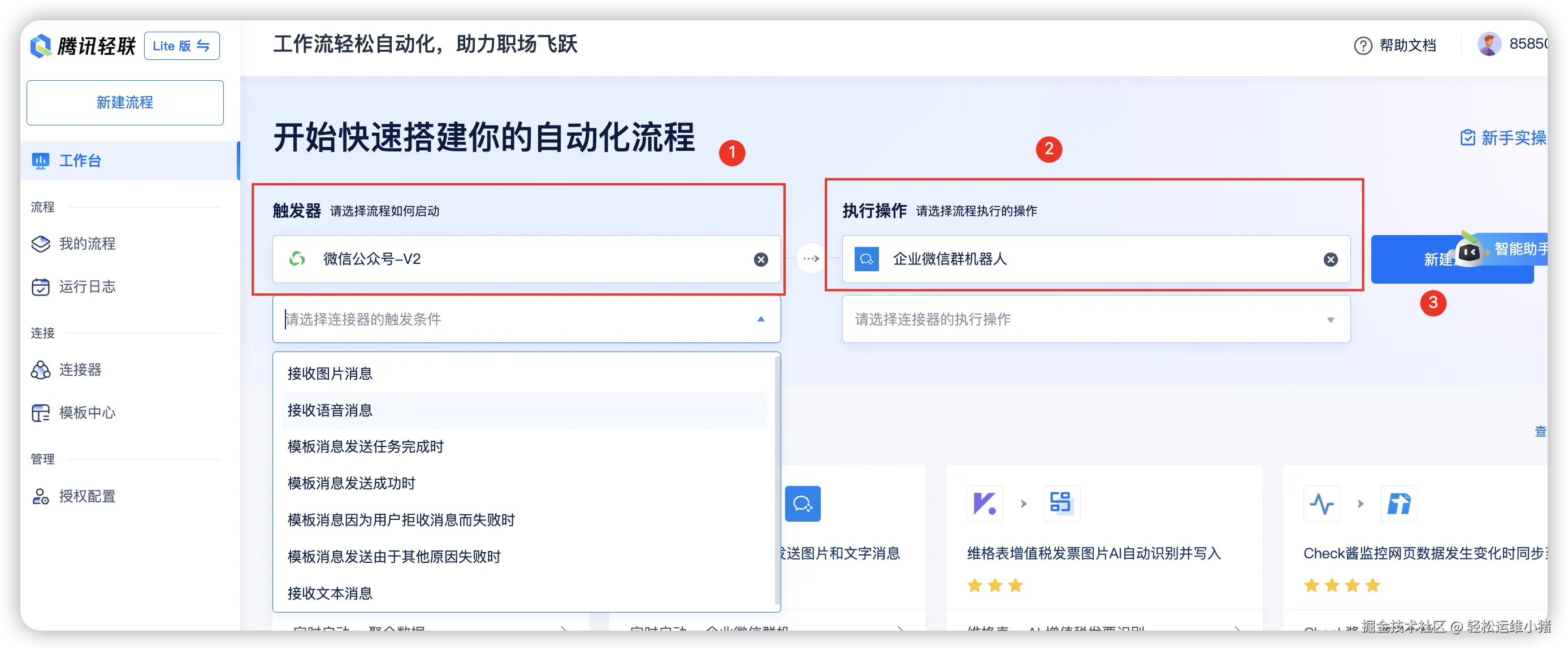Click the 模板中心 sidebar icon

[41, 413]
